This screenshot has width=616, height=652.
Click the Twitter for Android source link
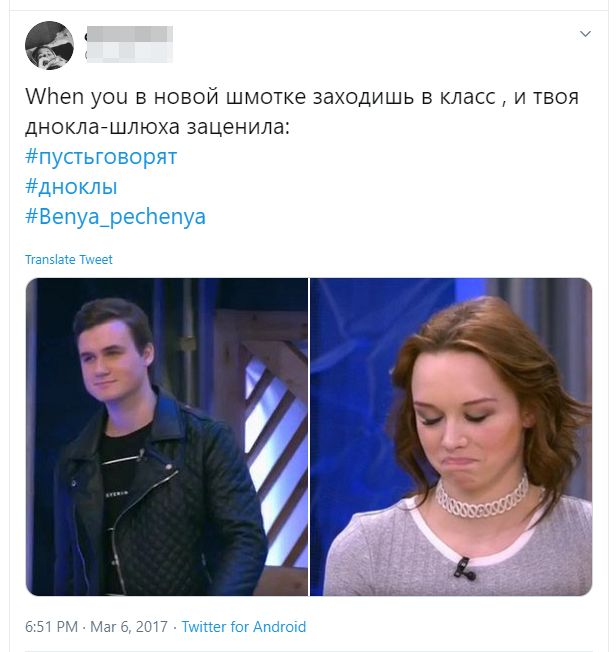tap(244, 627)
